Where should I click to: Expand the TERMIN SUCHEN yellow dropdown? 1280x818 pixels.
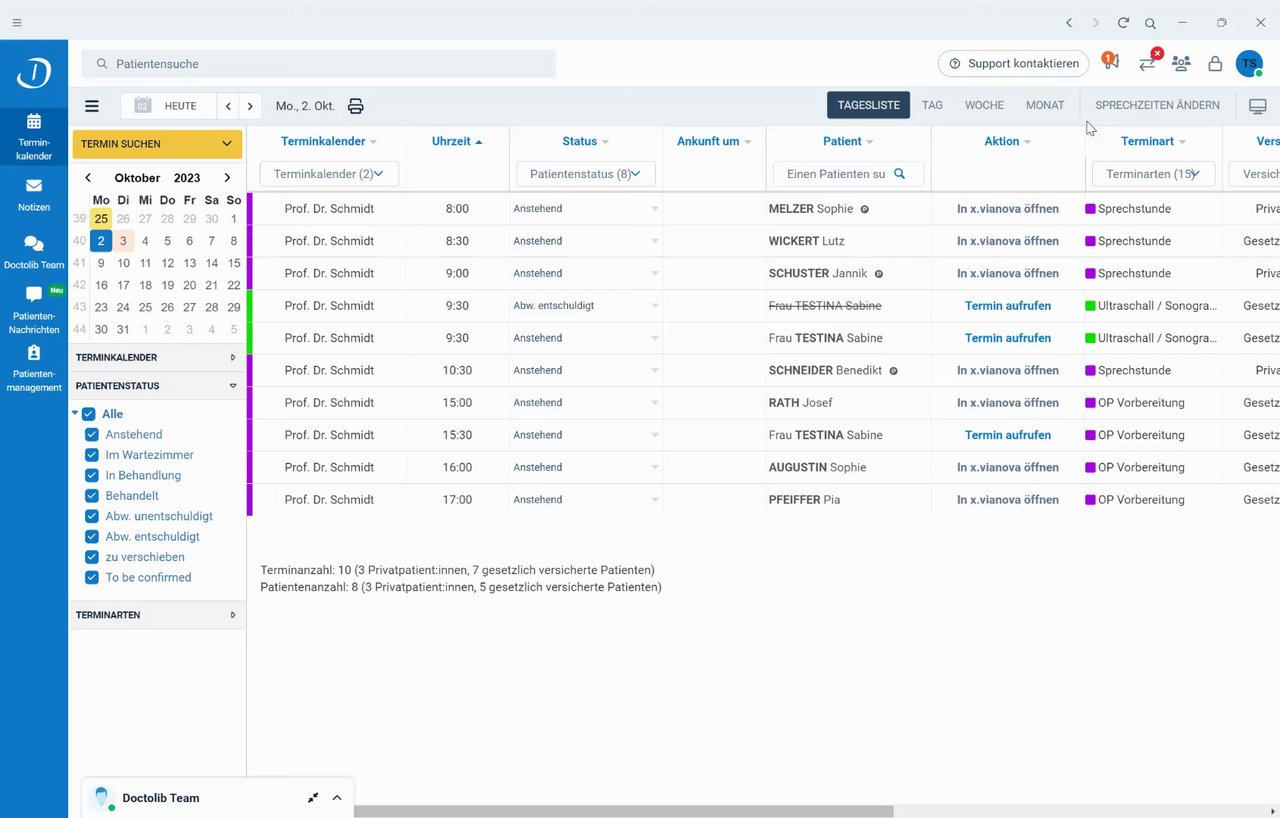coord(157,144)
